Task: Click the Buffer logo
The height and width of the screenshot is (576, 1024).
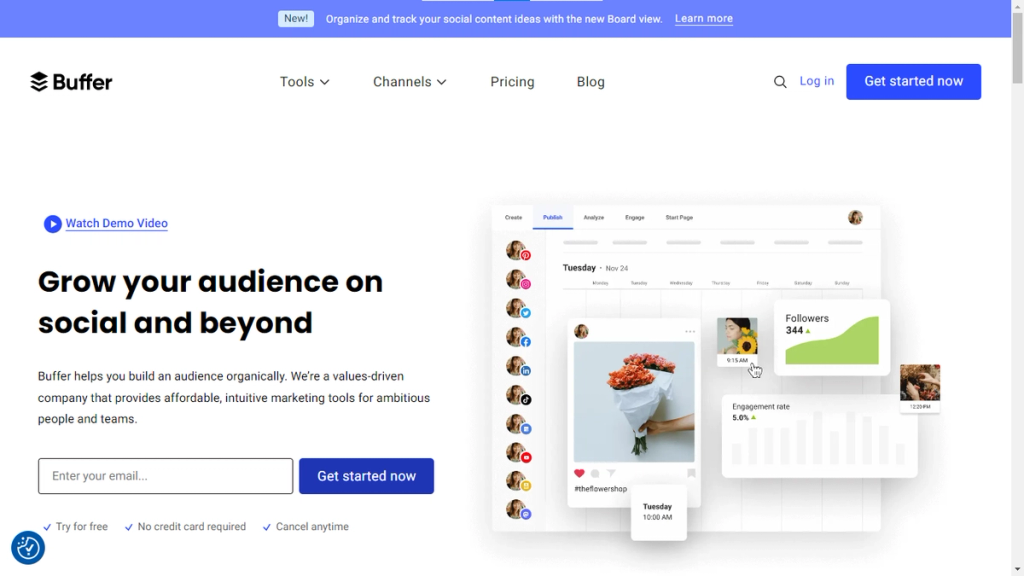Action: click(x=71, y=82)
